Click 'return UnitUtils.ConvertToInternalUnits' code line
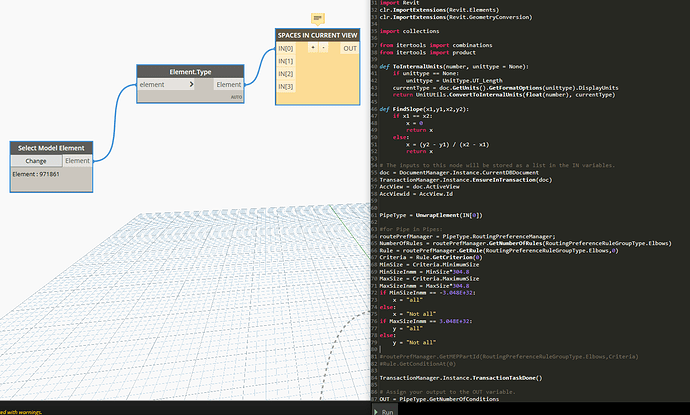This screenshot has height=415, width=690. click(504, 95)
